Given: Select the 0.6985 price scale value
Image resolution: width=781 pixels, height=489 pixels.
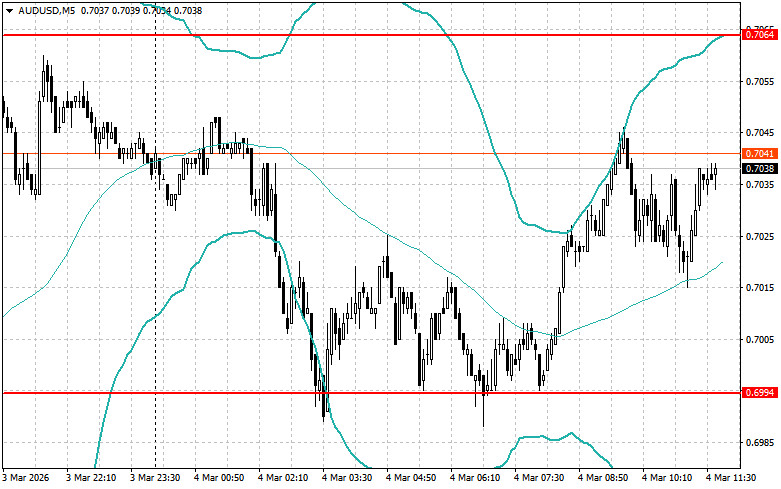Looking at the screenshot, I should (760, 443).
